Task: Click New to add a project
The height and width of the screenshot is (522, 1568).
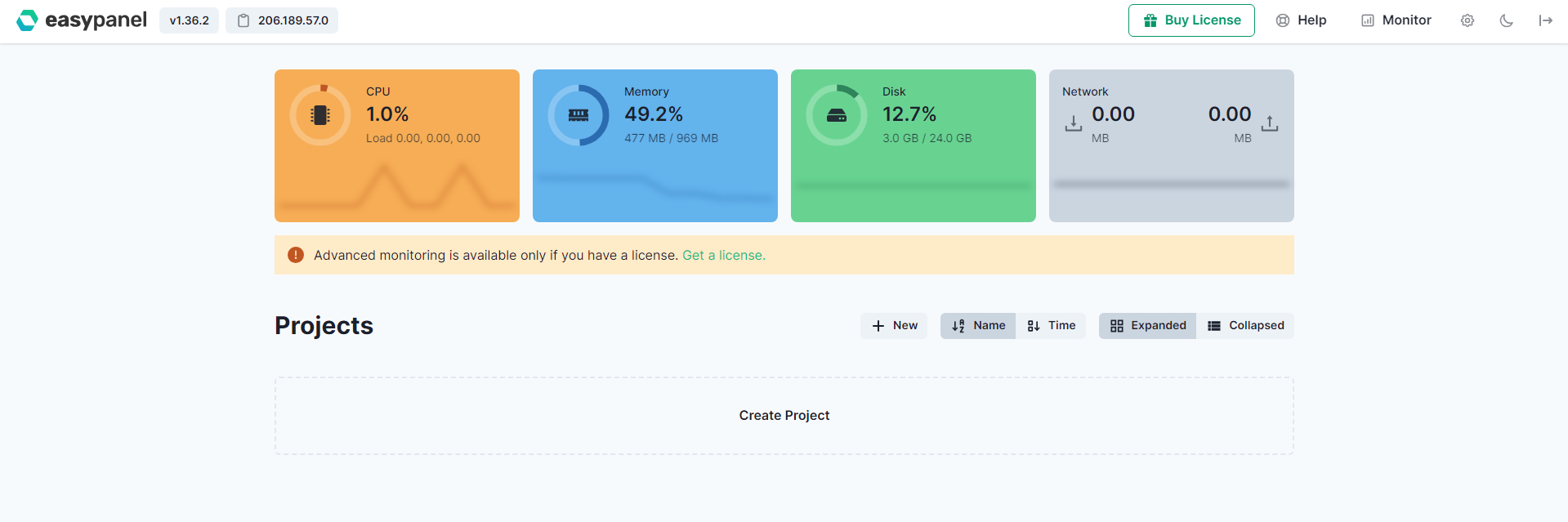Action: (894, 325)
